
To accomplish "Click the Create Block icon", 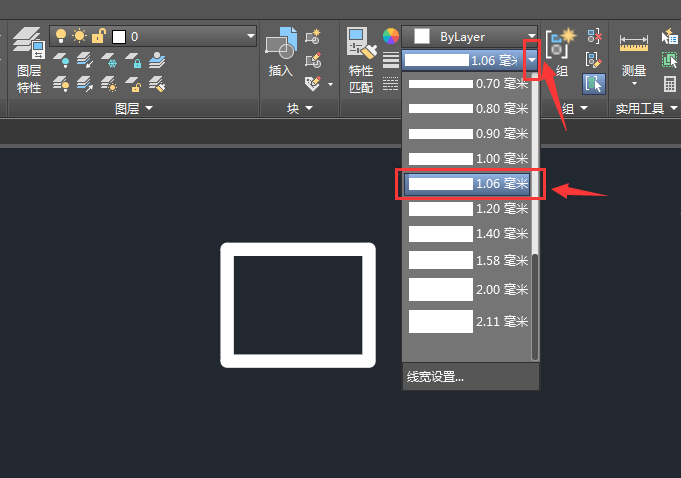I will 313,36.
